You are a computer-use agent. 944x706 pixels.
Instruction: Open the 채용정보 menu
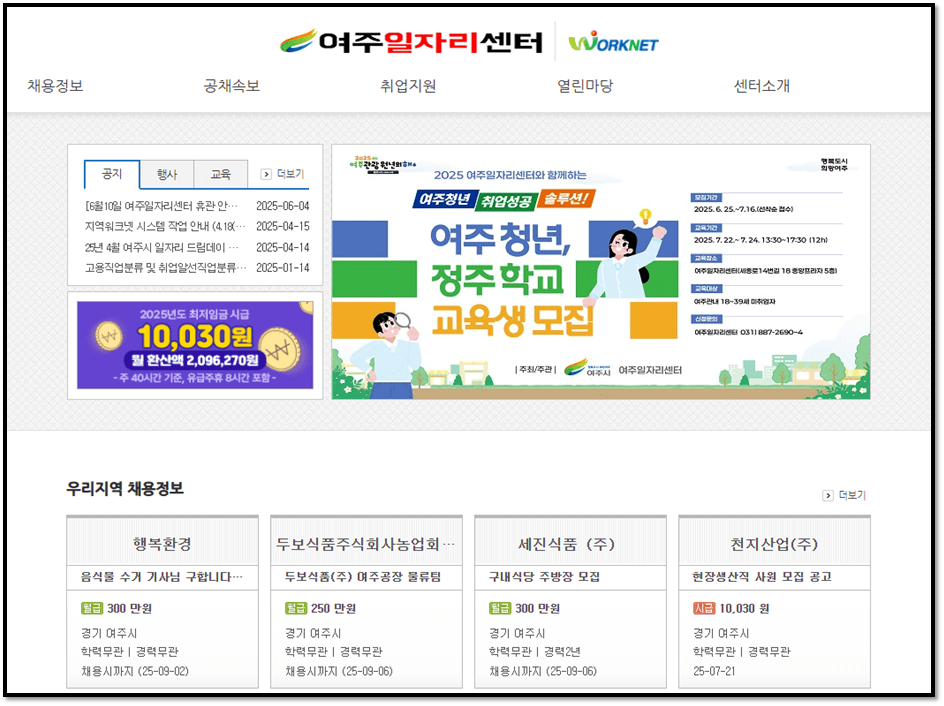coord(55,87)
